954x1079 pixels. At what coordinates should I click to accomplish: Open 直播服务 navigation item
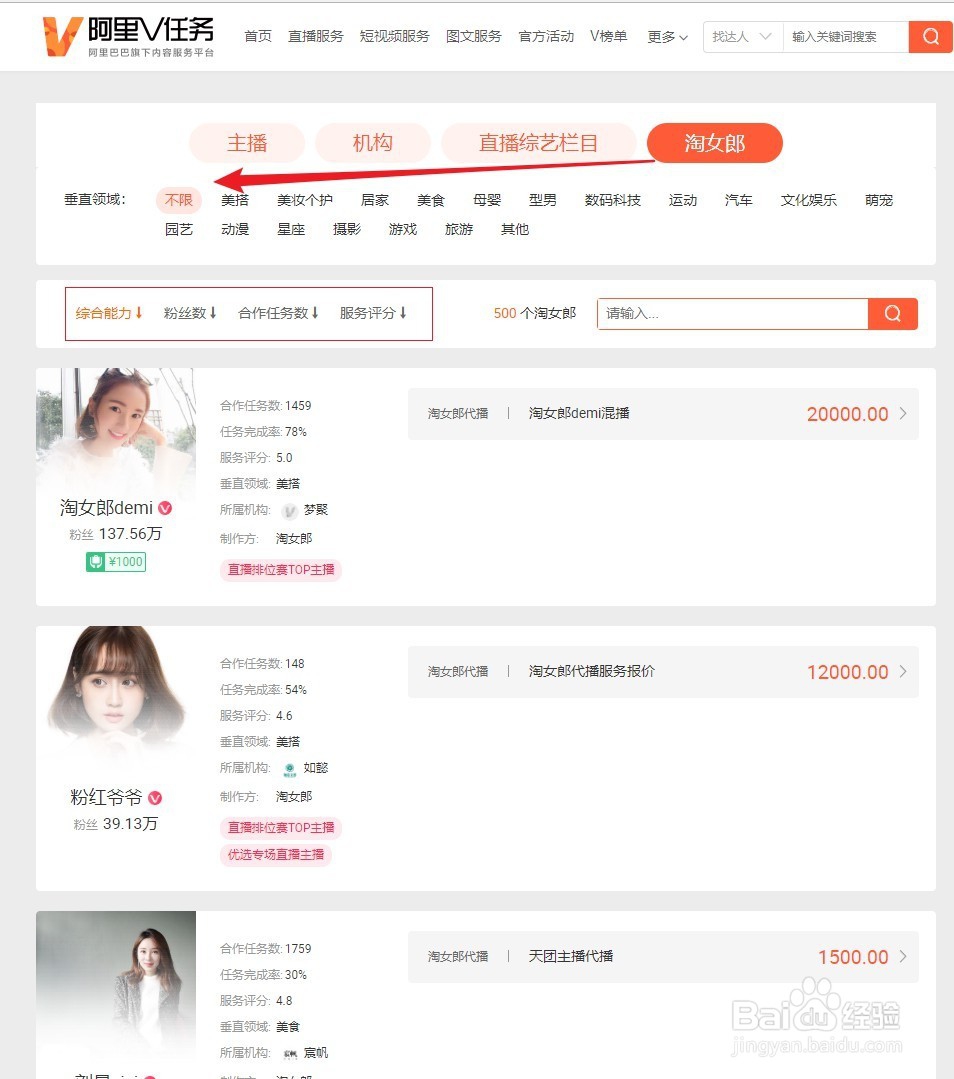(x=315, y=36)
